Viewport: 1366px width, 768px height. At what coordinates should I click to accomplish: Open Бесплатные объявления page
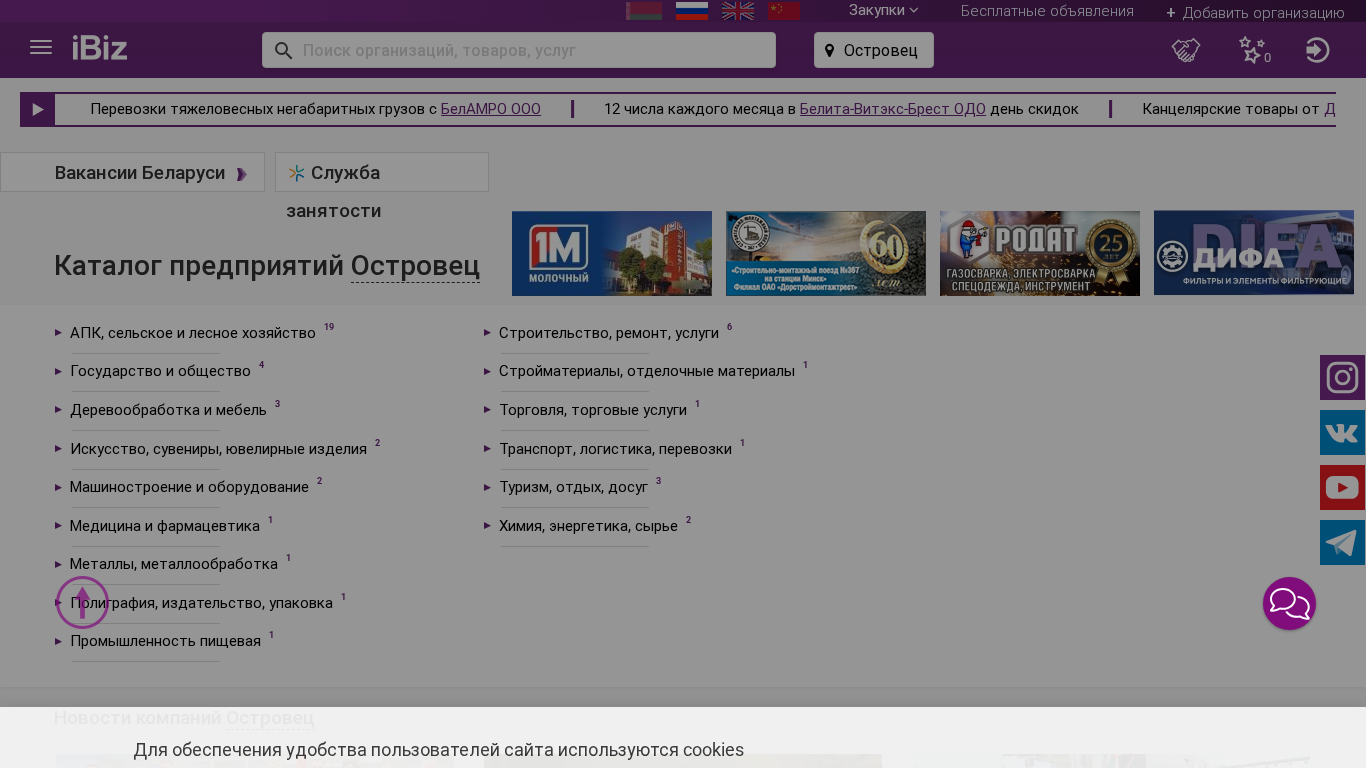[1047, 11]
